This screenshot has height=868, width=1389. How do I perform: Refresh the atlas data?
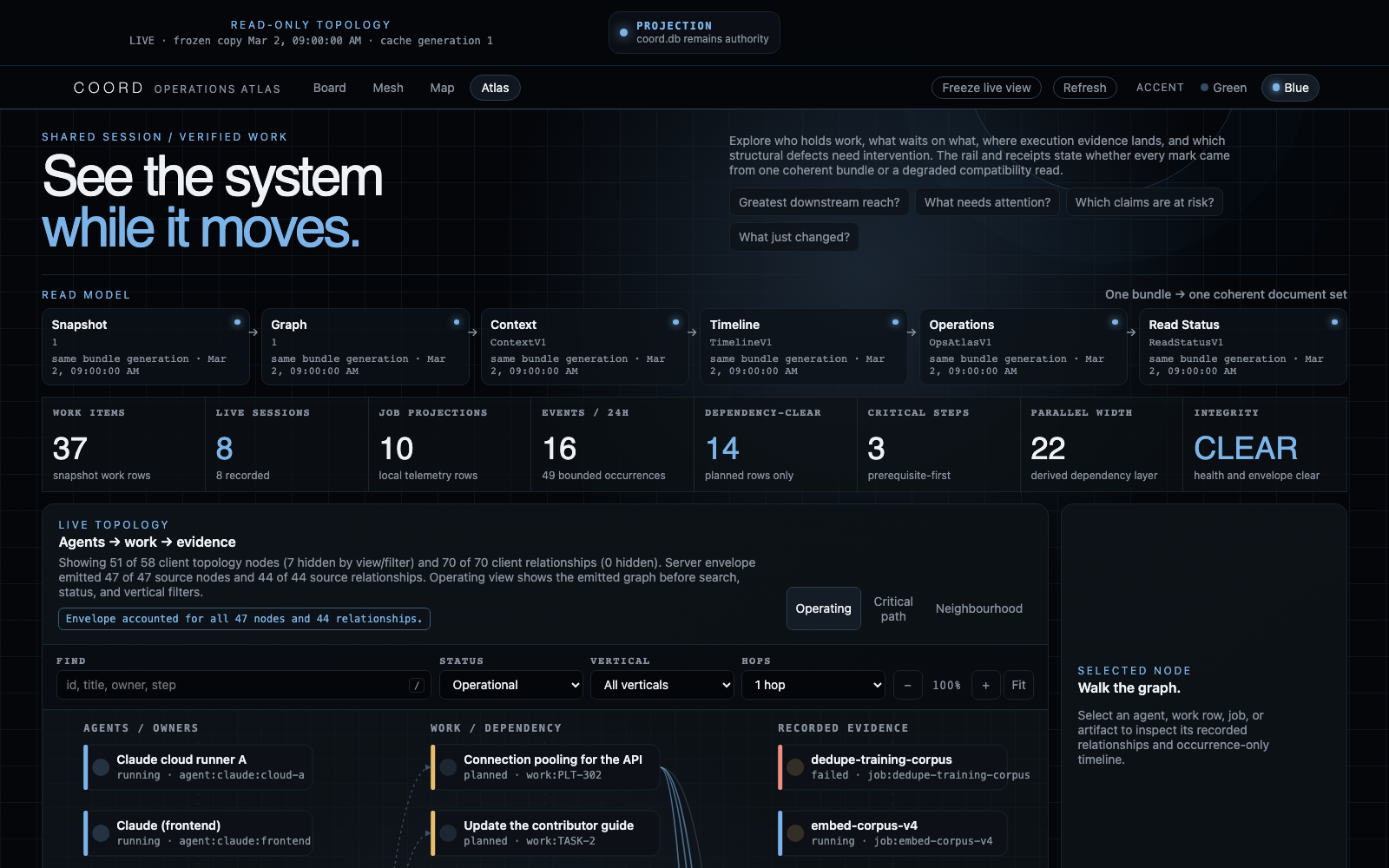pyautogui.click(x=1084, y=88)
